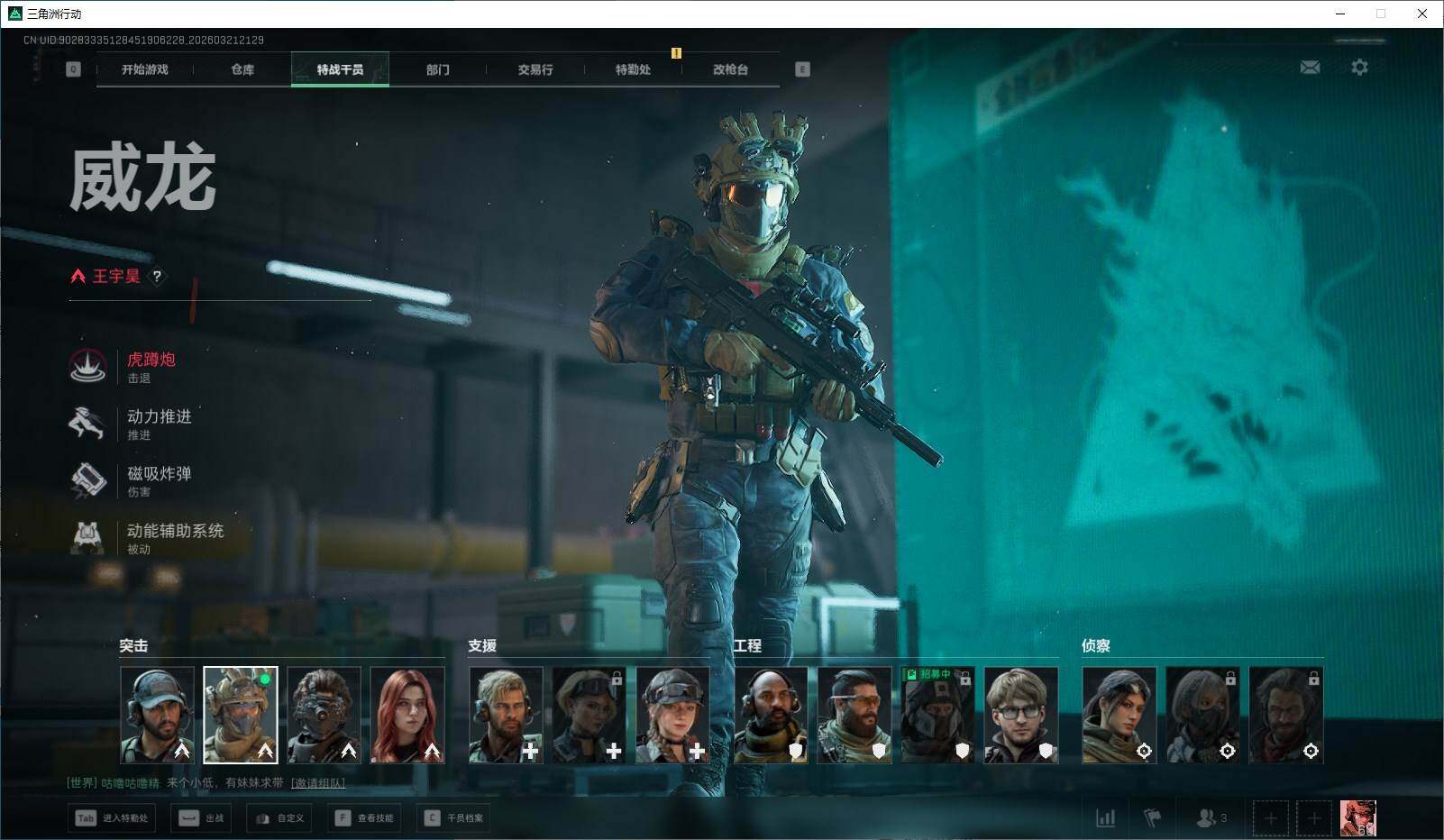Open the 部门 tab

438,69
